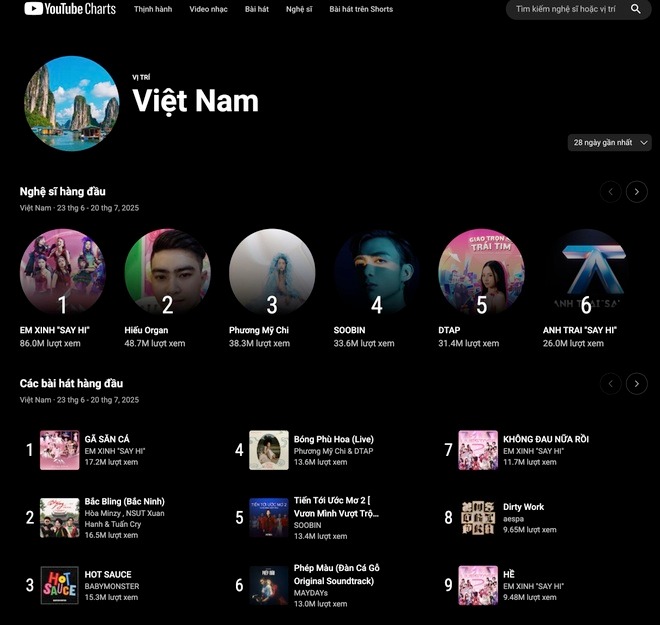
Task: Open the Thịnh hành tab
Action: pyautogui.click(x=153, y=9)
